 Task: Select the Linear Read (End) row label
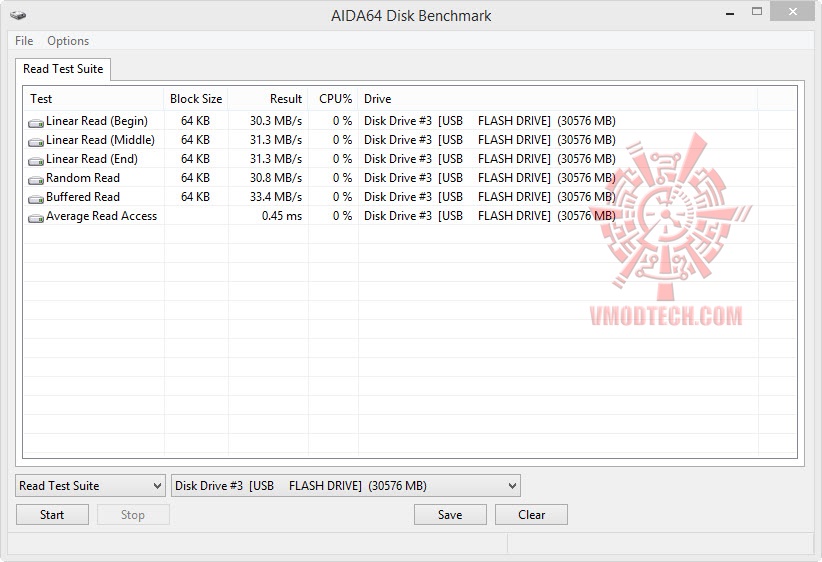(92, 159)
